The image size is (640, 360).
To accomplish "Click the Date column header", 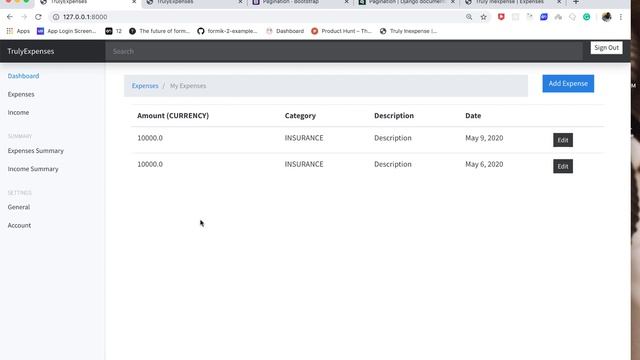I will tap(473, 116).
